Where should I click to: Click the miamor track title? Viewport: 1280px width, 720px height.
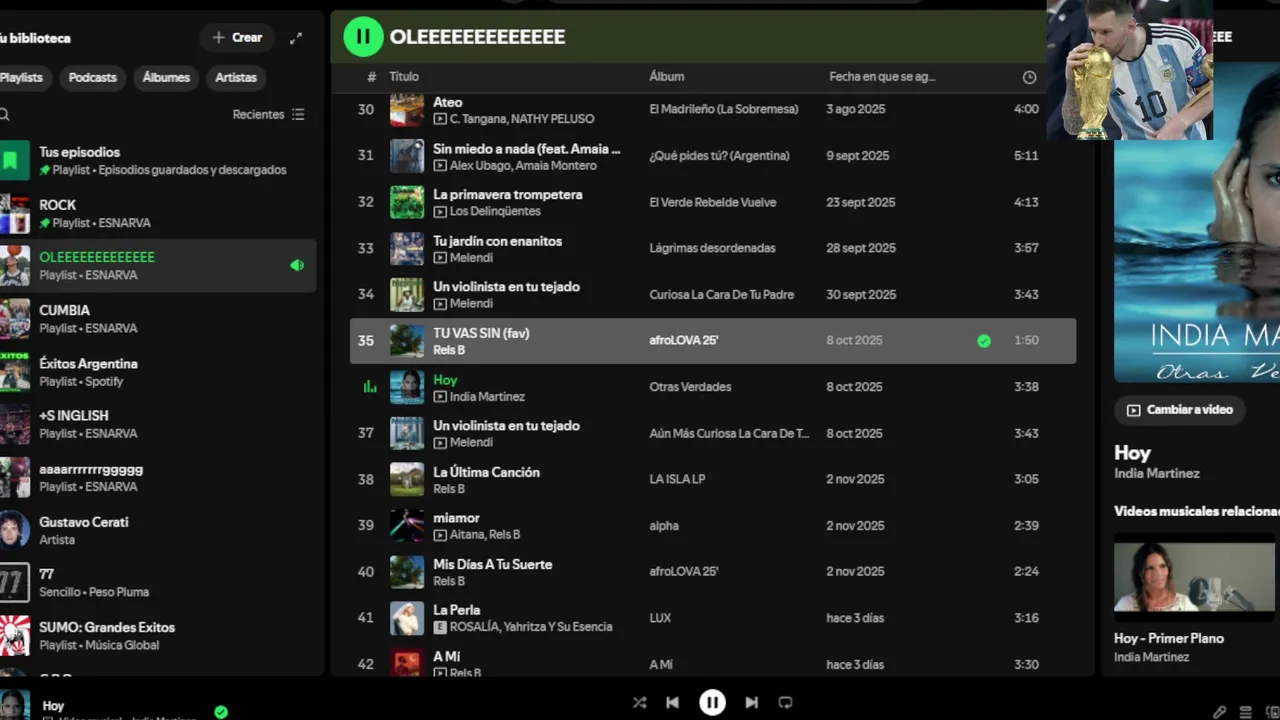coord(456,518)
